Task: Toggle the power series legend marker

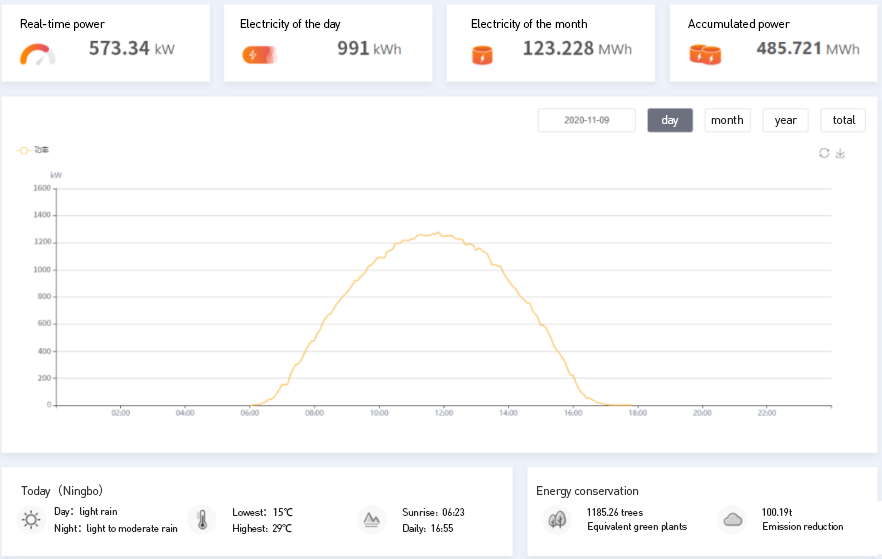Action: click(x=23, y=150)
